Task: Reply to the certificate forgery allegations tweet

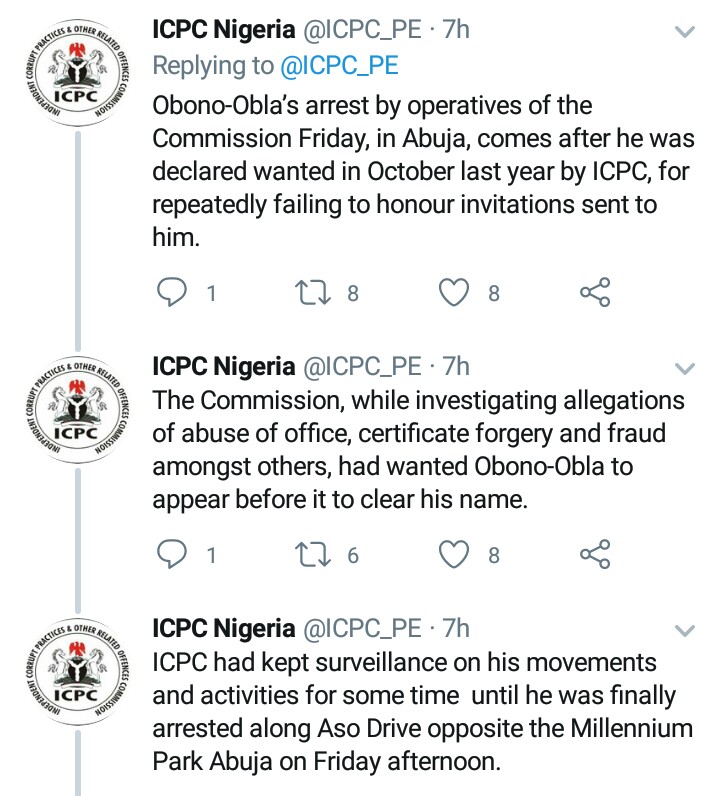Action: pos(174,554)
